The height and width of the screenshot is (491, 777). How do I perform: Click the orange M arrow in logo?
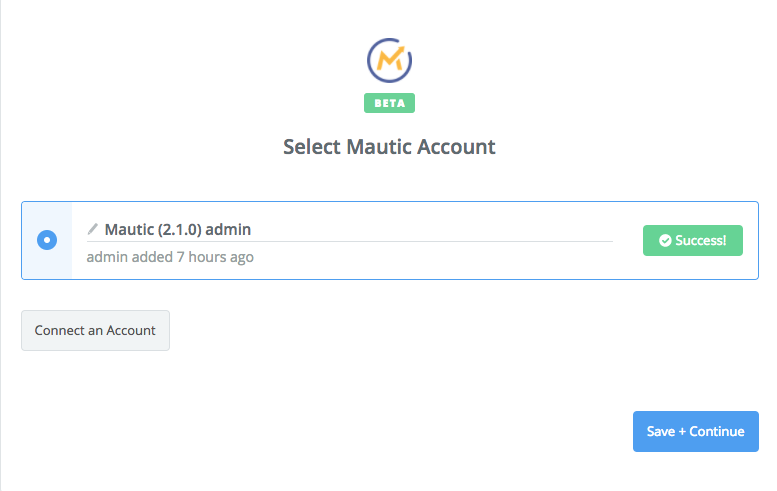(391, 59)
